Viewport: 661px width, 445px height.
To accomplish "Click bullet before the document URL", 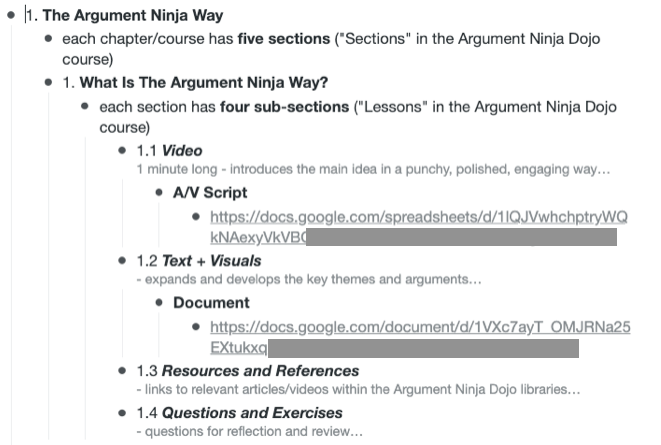I will point(196,327).
